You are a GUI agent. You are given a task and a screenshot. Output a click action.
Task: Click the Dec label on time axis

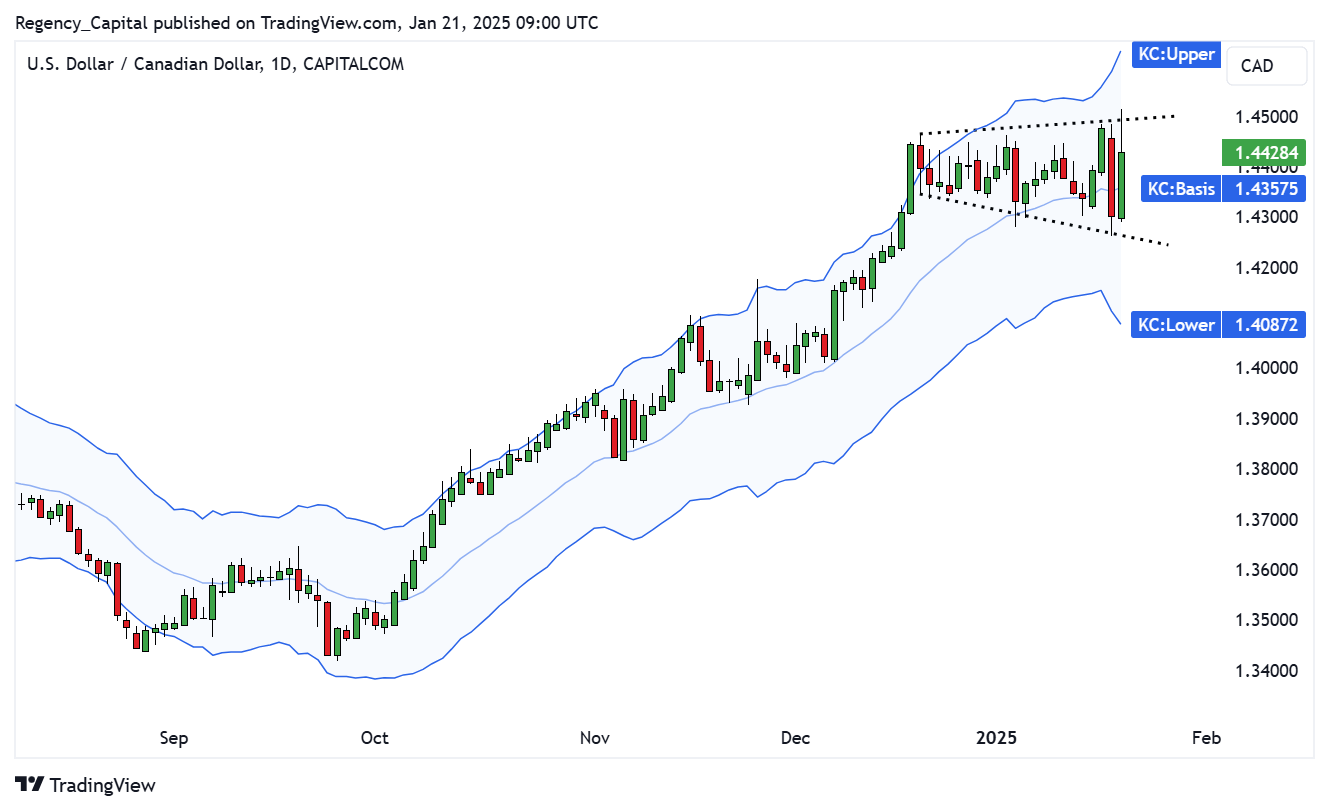pos(795,738)
